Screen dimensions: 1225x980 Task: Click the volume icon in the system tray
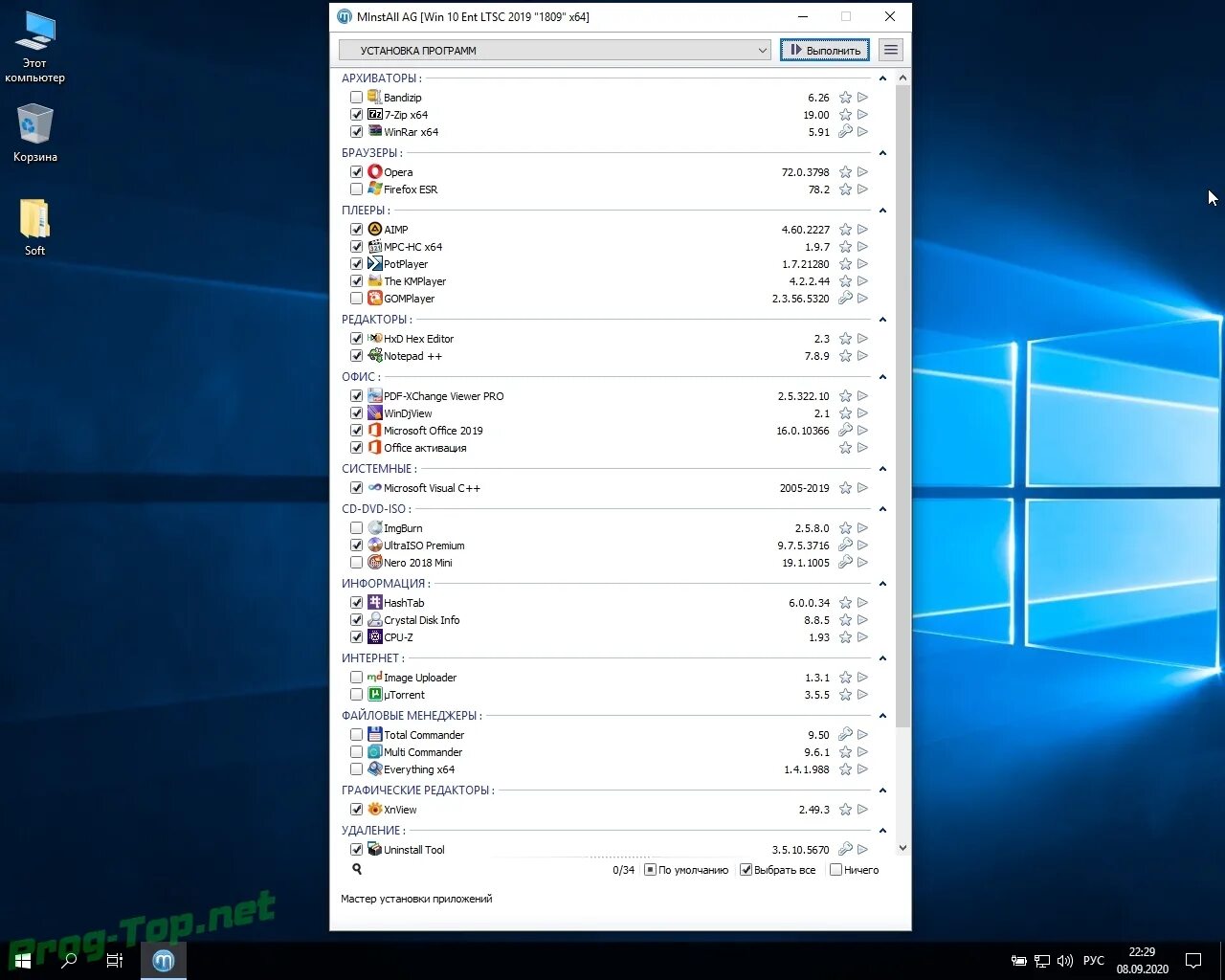pos(1064,960)
